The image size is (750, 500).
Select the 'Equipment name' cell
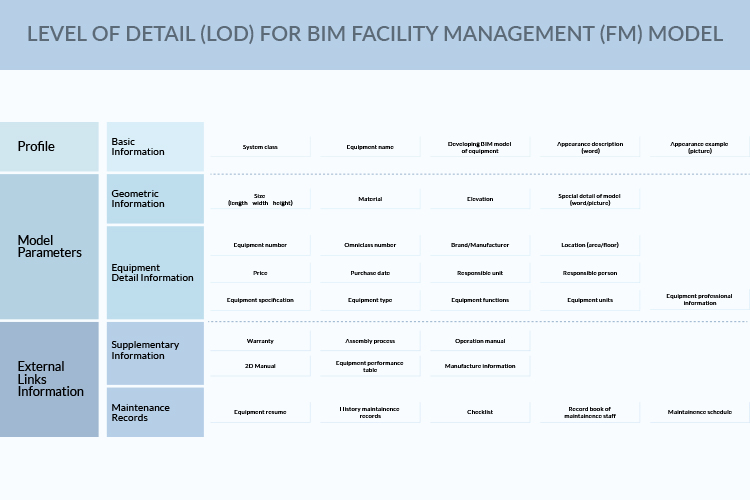(x=370, y=147)
